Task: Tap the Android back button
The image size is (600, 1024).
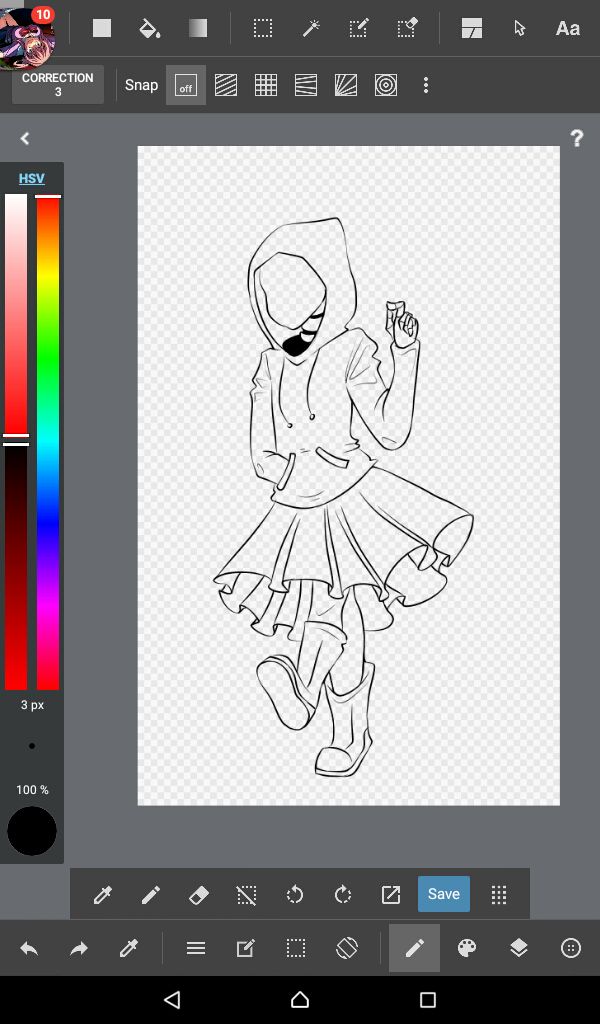Action: pyautogui.click(x=172, y=1000)
